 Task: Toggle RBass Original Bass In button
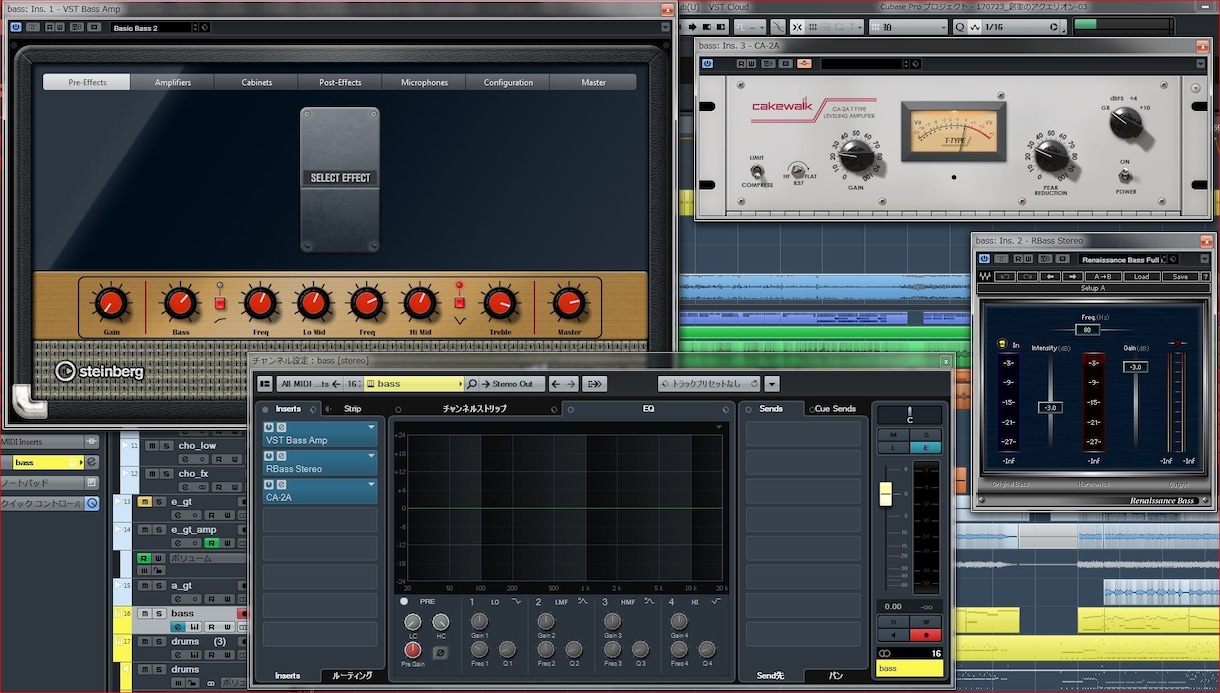(x=1003, y=345)
